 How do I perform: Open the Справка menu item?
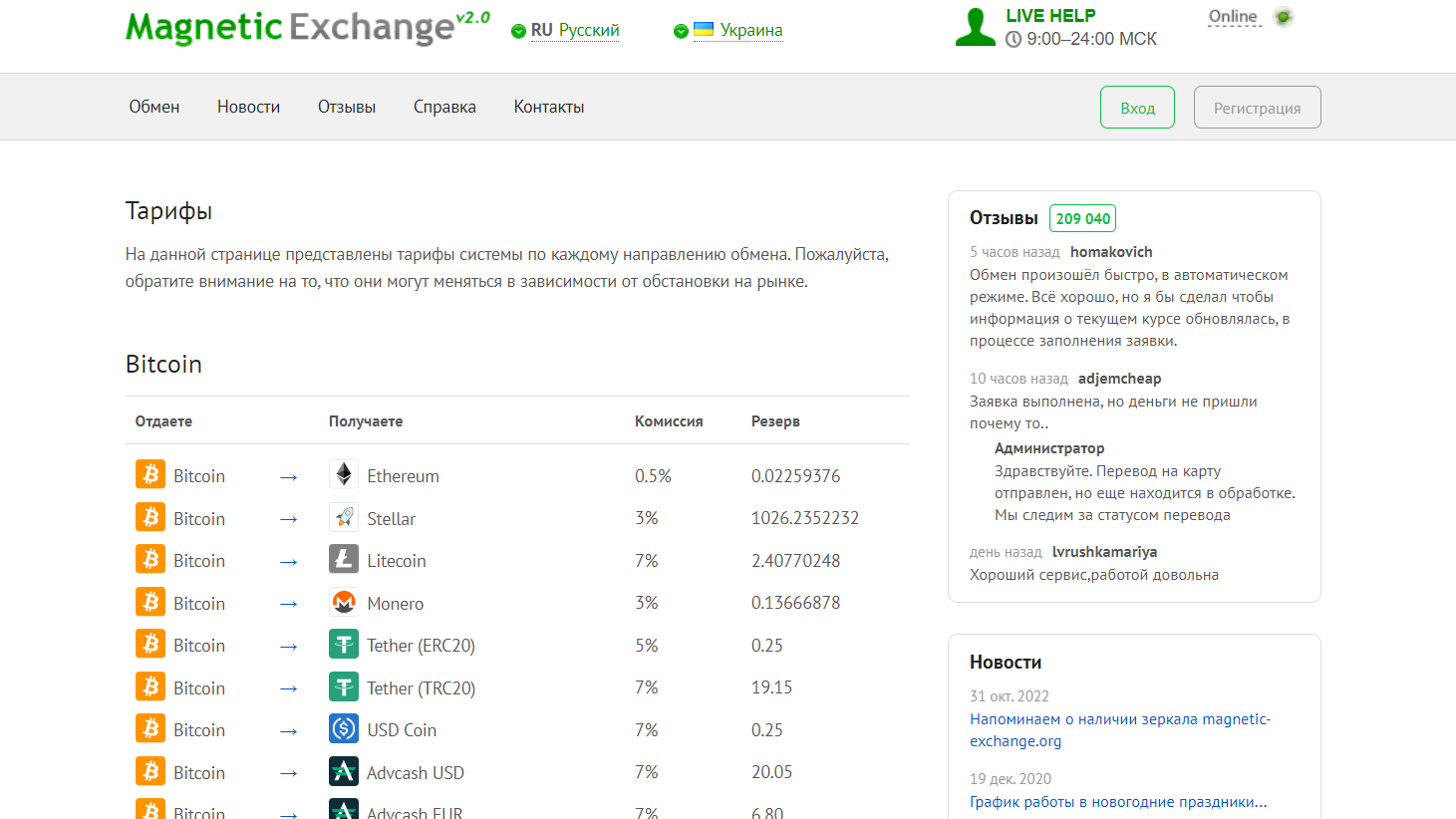point(444,107)
